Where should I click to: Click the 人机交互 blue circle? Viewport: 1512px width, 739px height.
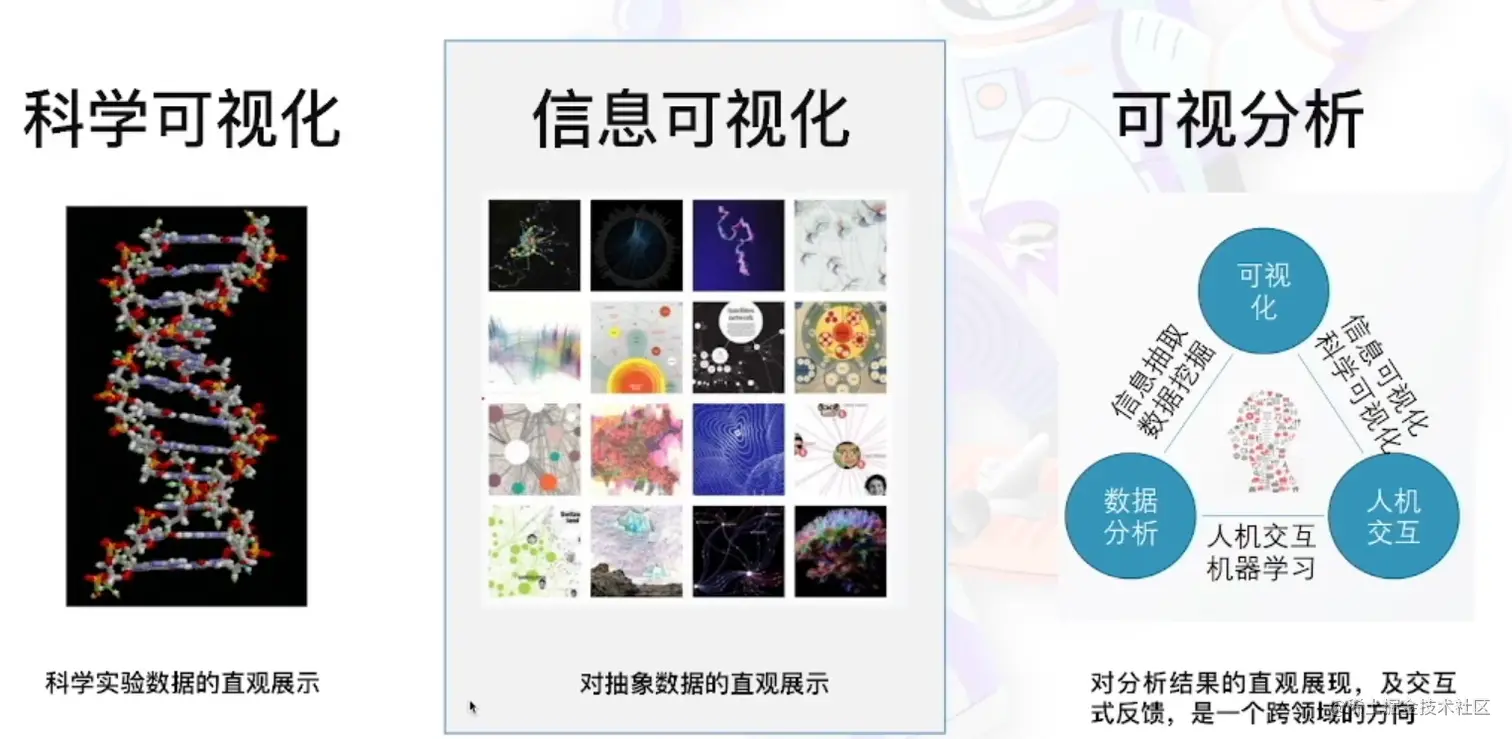coord(1394,515)
